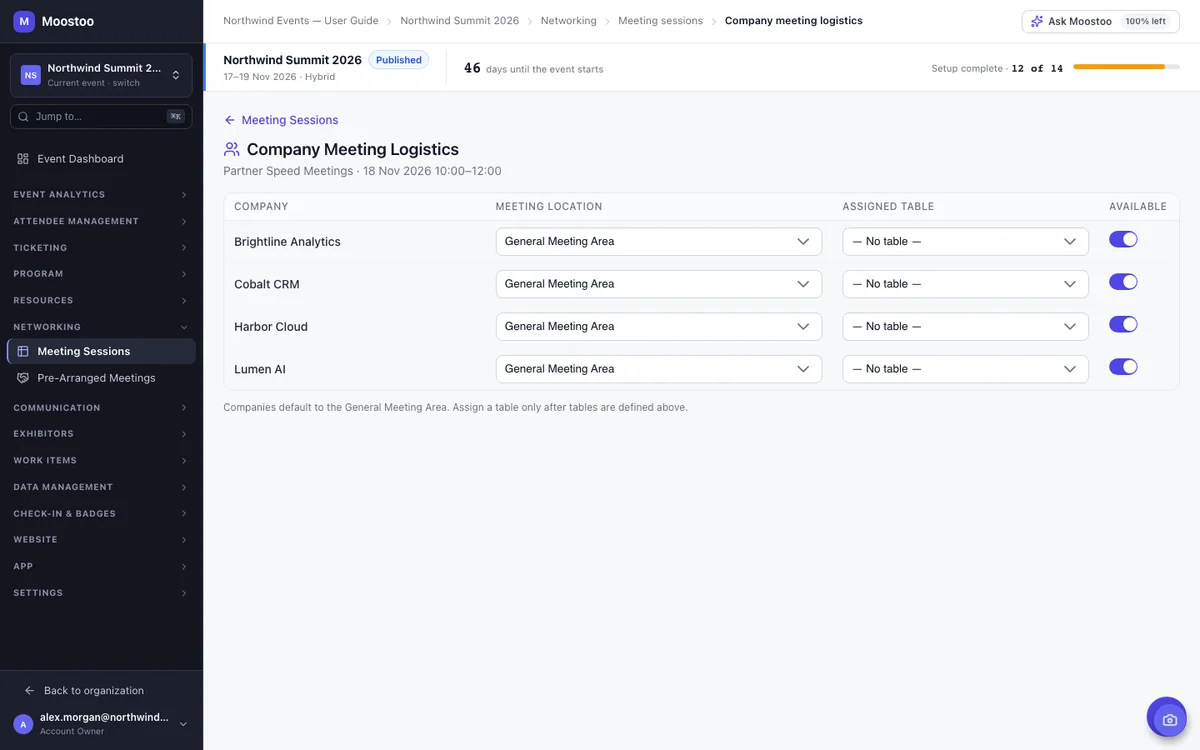Viewport: 1200px width, 750px height.
Task: Select Meeting Sessions in the sidebar
Action: click(101, 352)
